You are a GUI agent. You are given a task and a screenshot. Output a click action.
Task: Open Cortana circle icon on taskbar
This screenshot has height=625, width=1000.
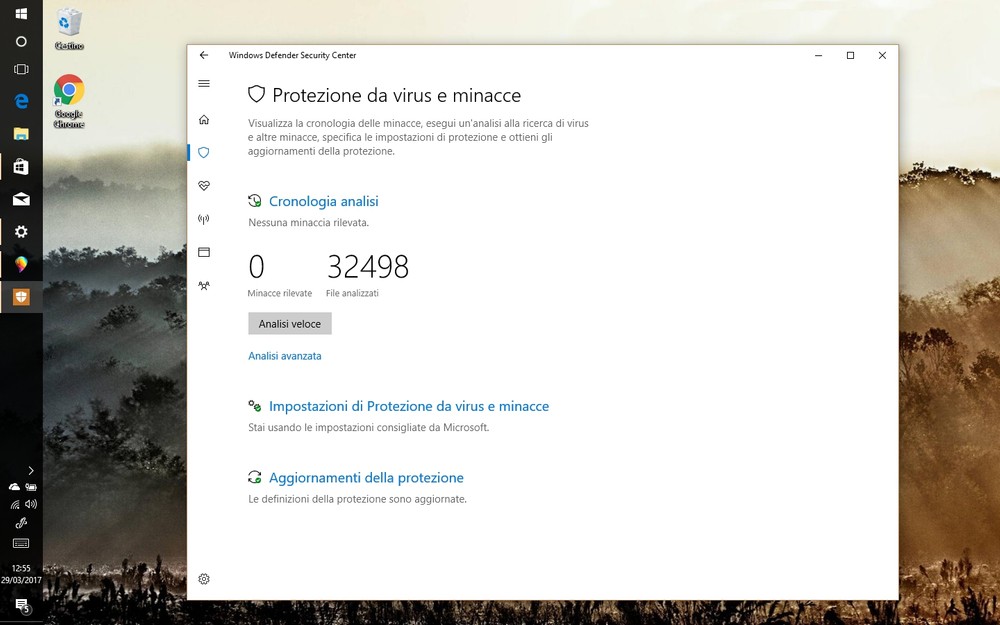21,41
